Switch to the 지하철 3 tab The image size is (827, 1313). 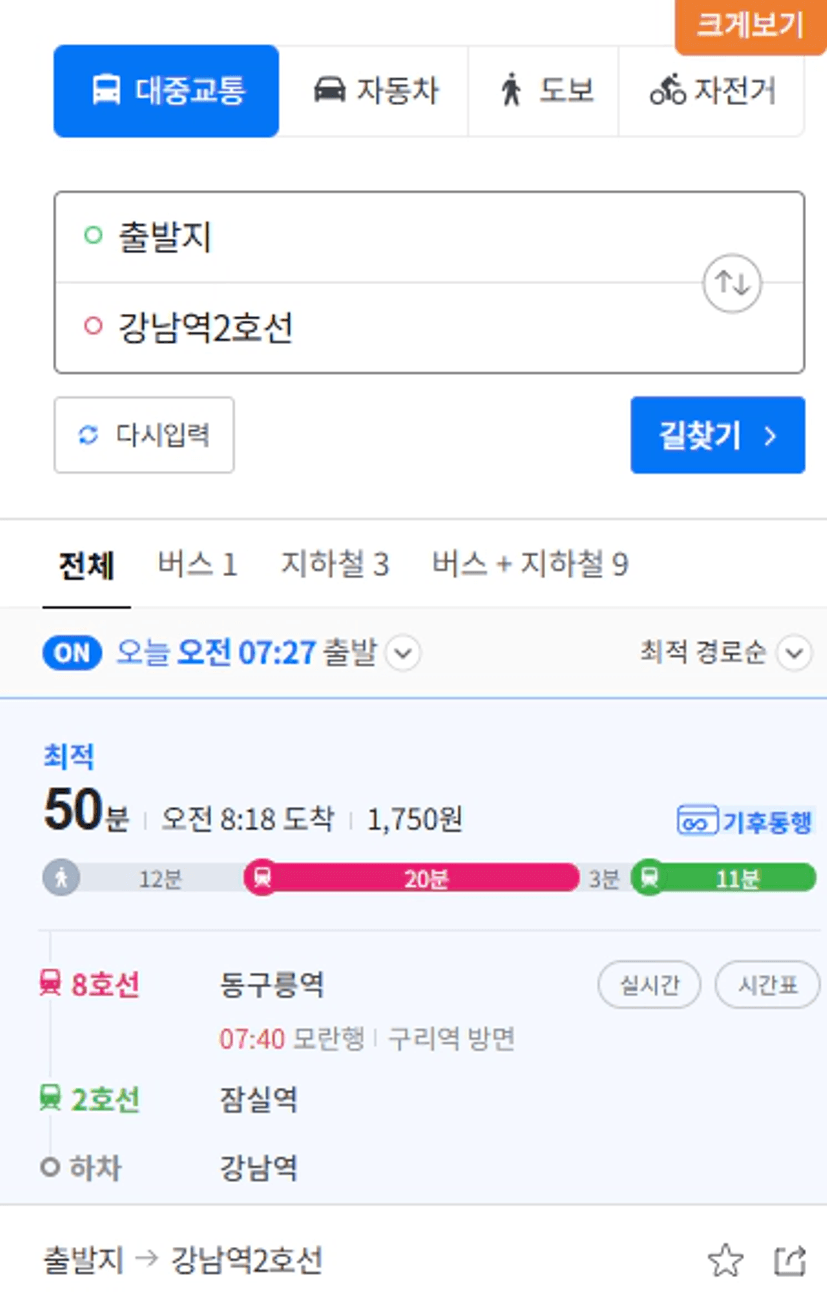pyautogui.click(x=334, y=565)
